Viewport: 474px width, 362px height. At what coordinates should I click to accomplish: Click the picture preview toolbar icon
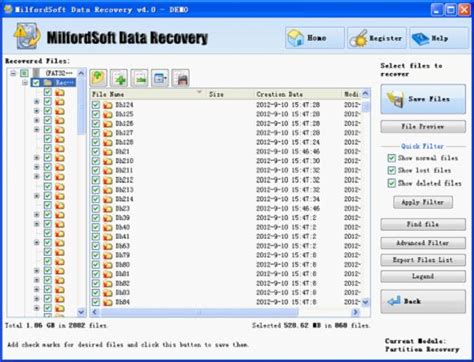click(140, 78)
